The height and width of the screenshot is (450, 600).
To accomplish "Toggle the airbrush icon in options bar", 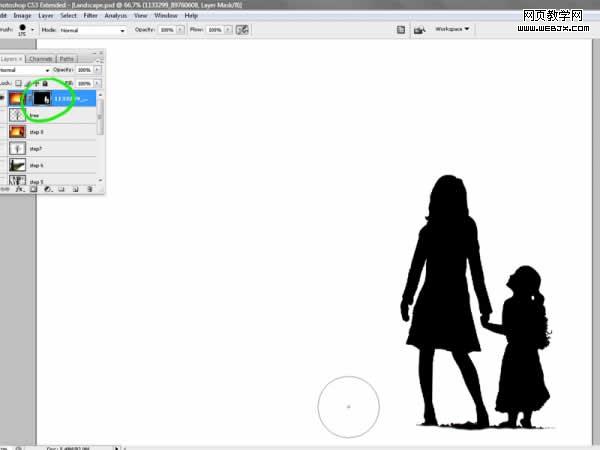I will point(242,29).
